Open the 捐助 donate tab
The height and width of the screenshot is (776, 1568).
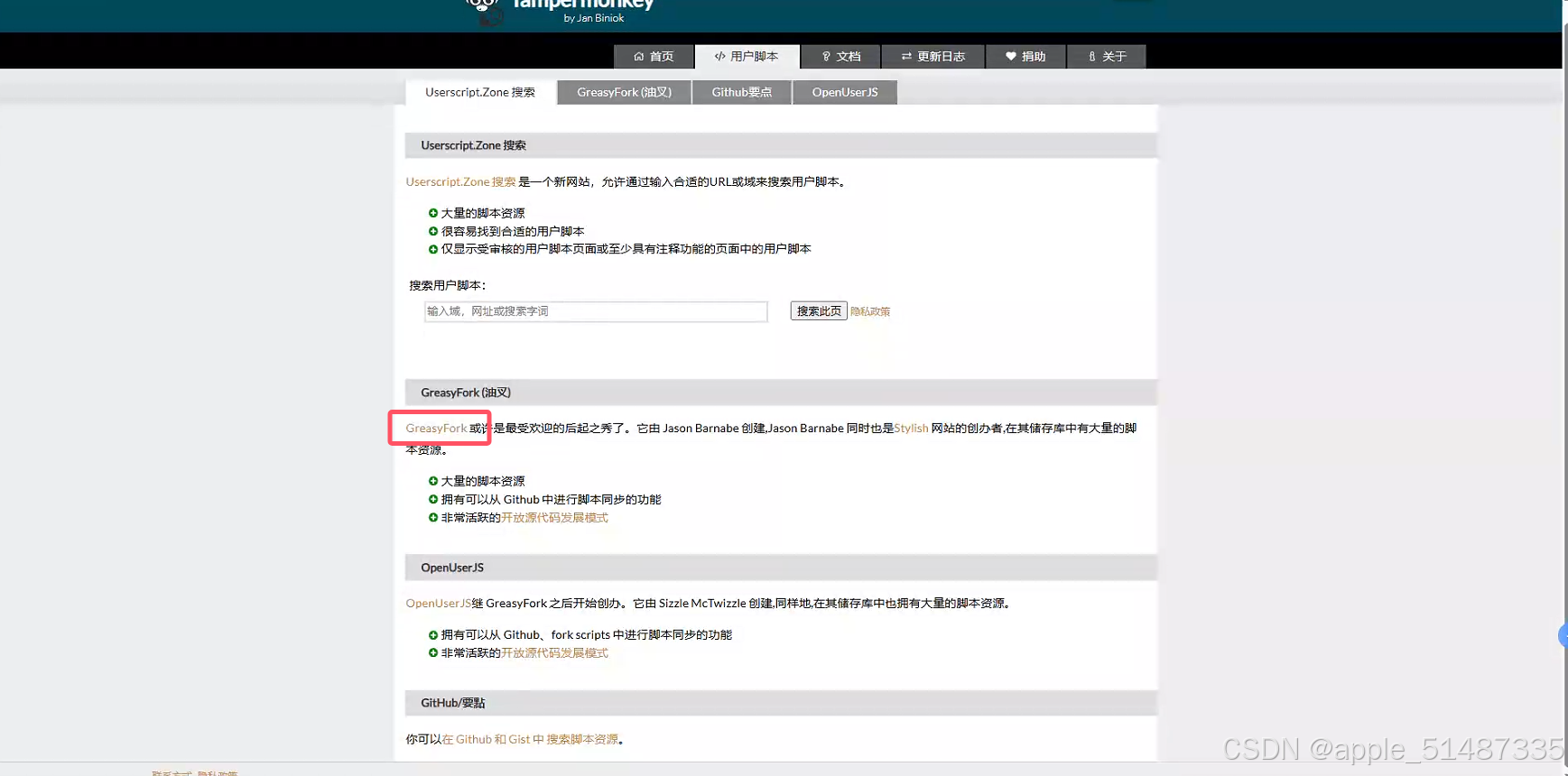pos(1025,57)
